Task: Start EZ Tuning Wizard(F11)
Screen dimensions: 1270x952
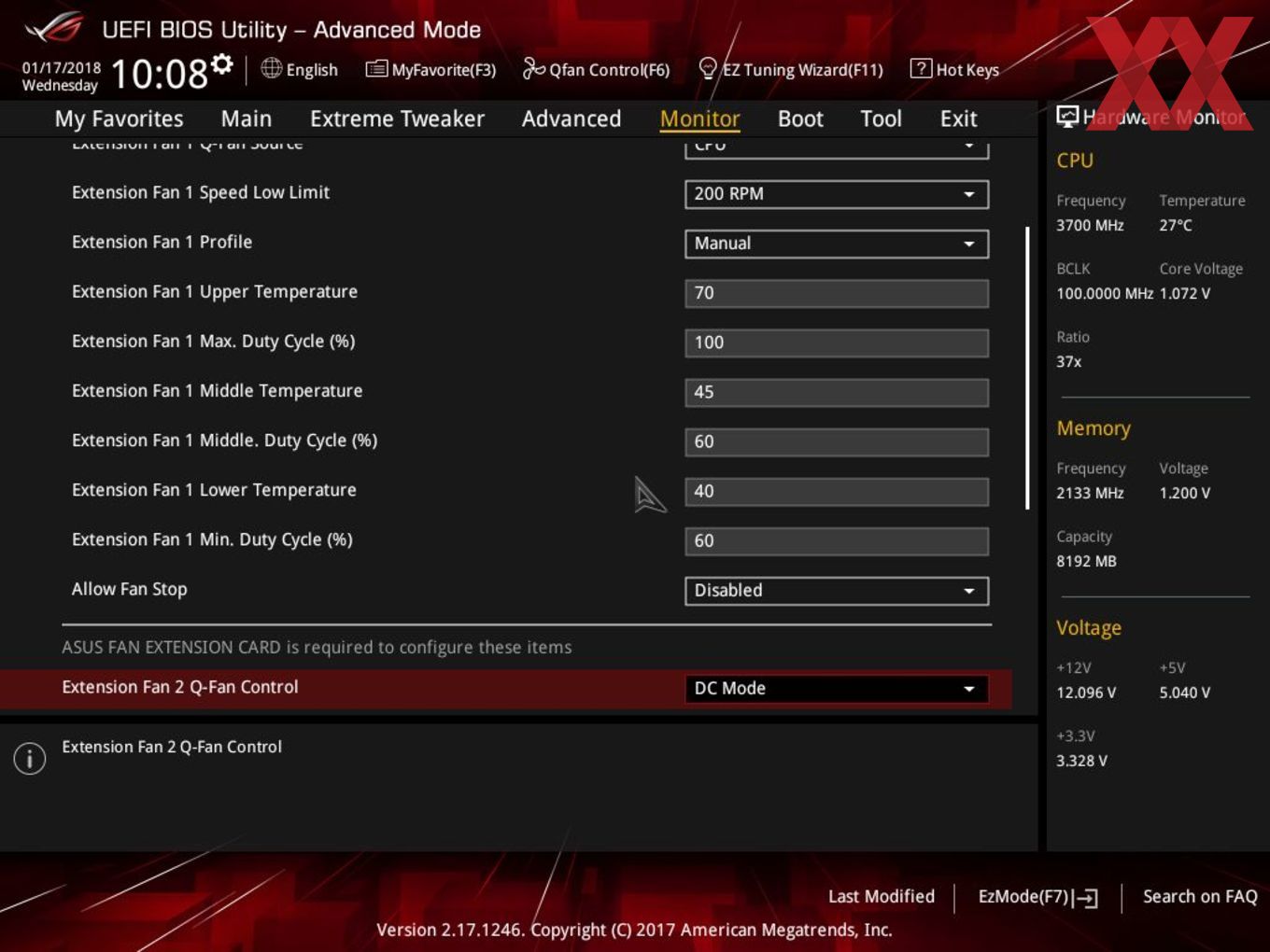Action: 791,69
